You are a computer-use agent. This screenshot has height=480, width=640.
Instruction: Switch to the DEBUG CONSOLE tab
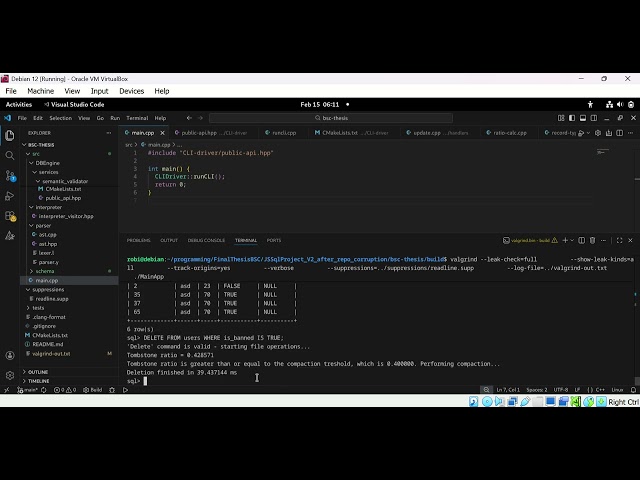pyautogui.click(x=206, y=240)
